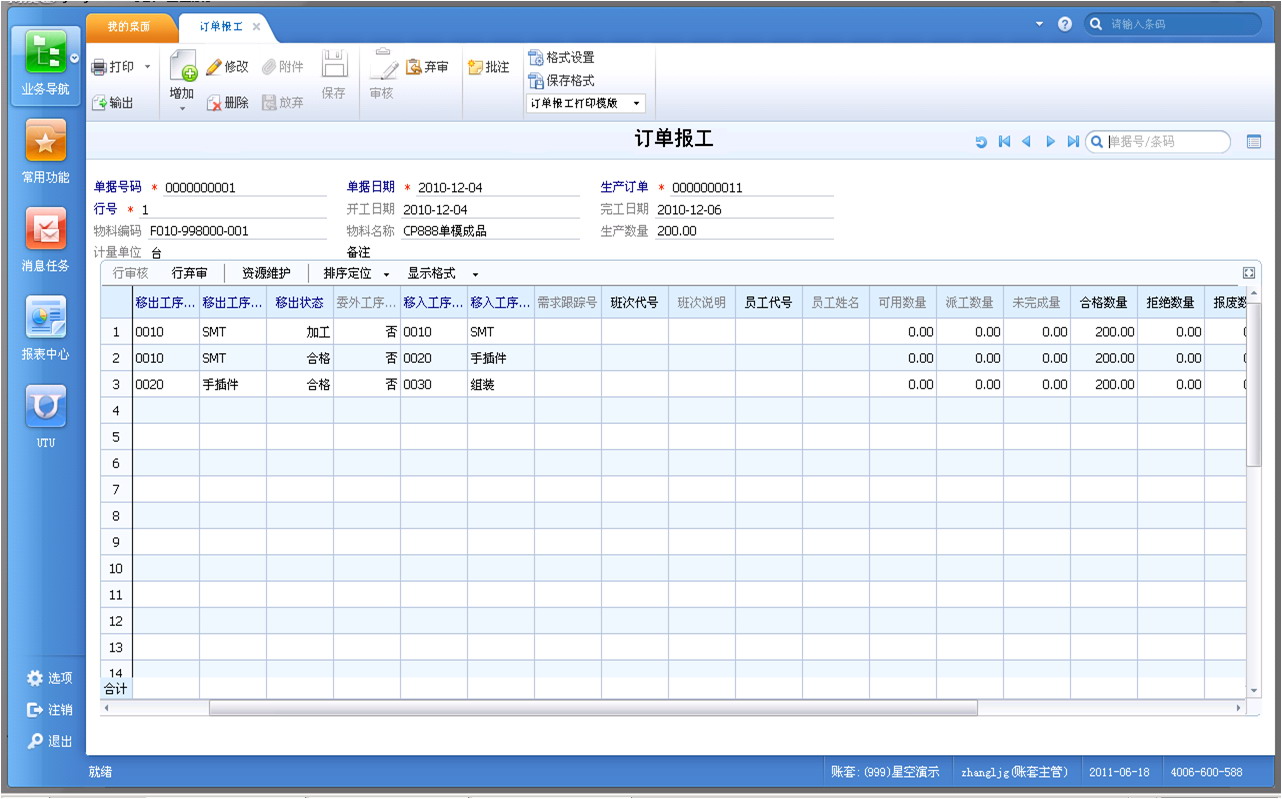This screenshot has height=799, width=1282.
Task: Click 退出 exit in sidebar
Action: (x=50, y=741)
